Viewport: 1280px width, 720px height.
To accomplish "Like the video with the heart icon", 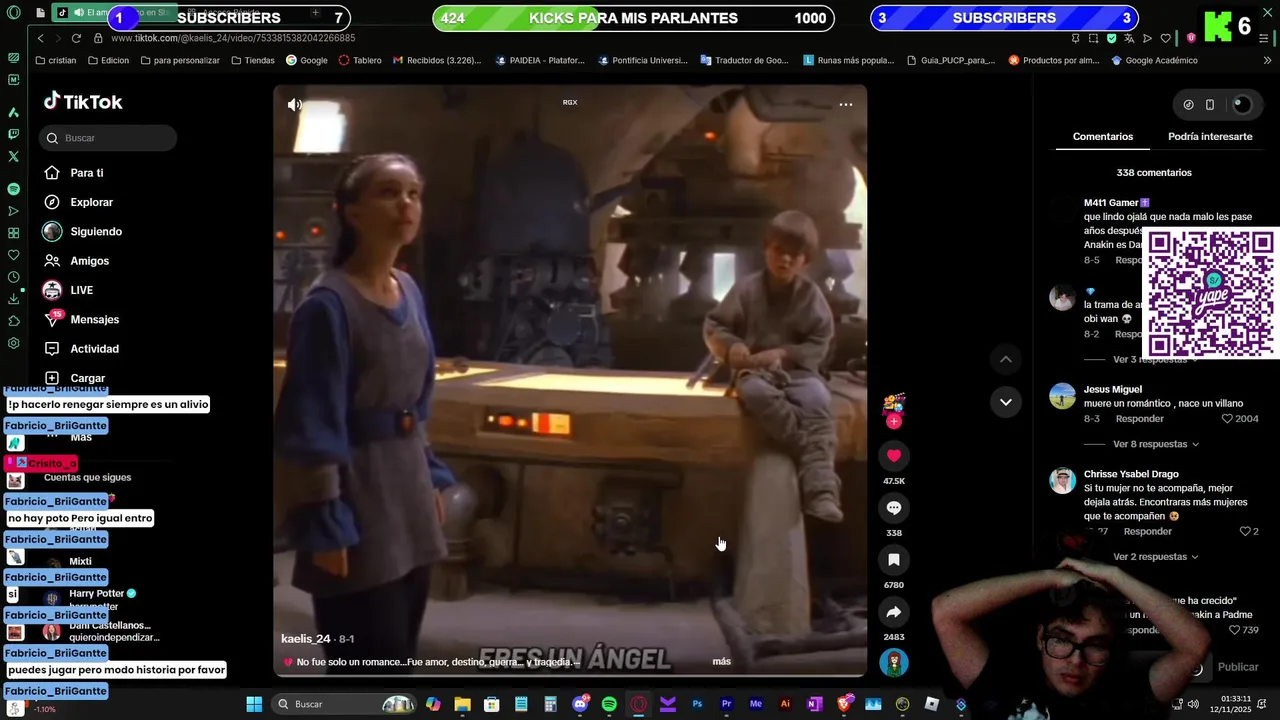I will tap(894, 456).
